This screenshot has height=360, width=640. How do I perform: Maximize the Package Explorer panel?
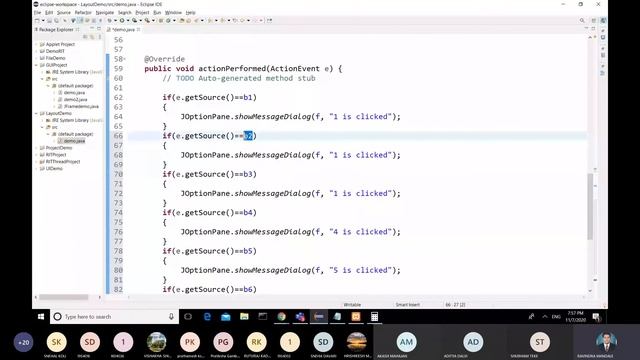99,29
